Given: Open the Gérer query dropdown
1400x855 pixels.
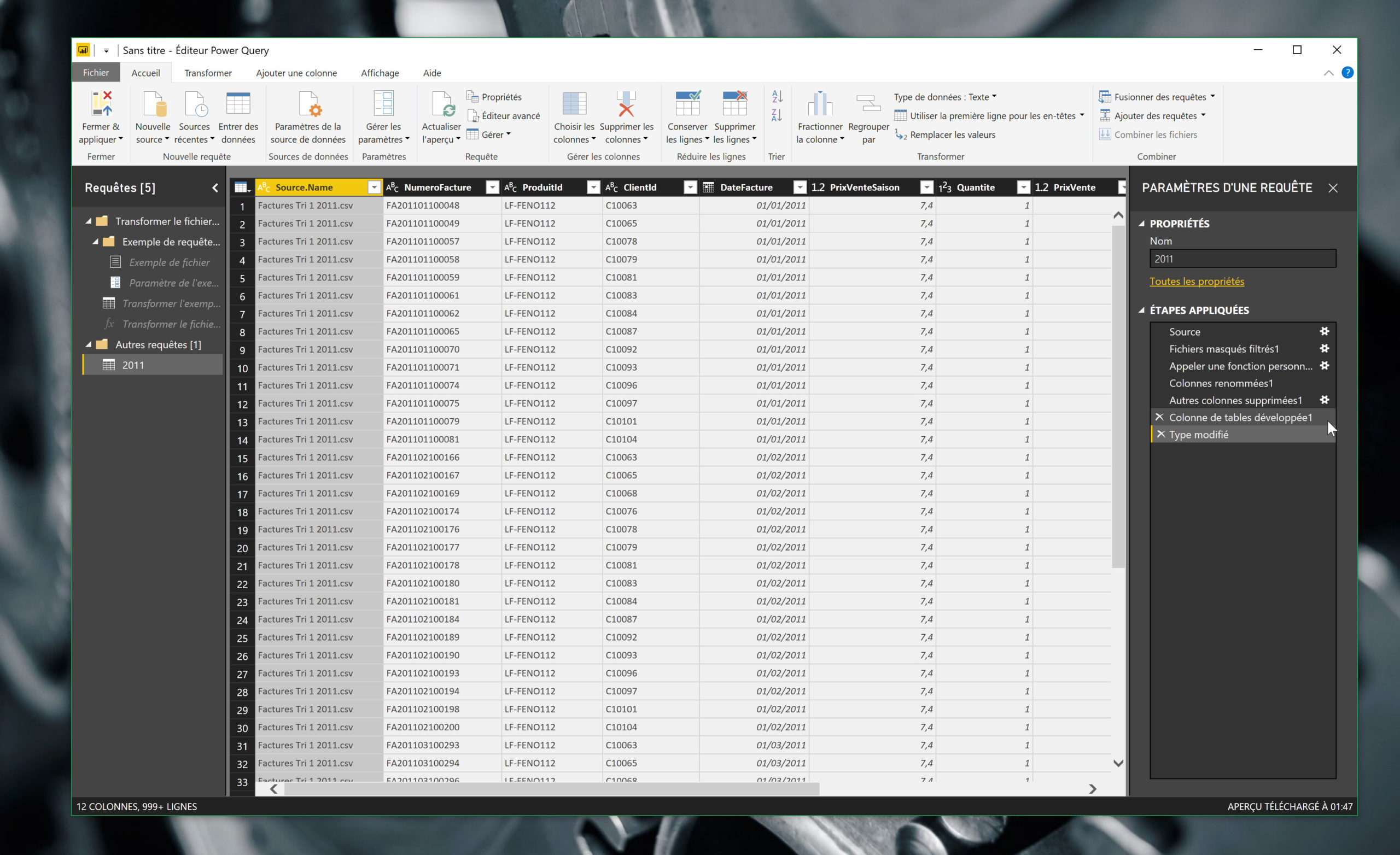Looking at the screenshot, I should (x=489, y=134).
